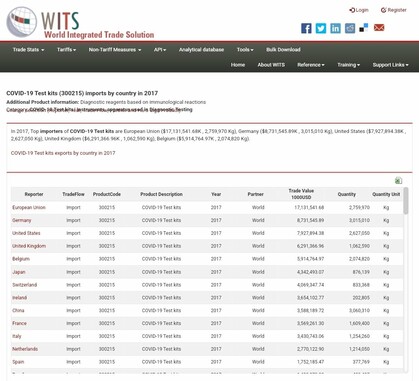Open the Non-Tariff Measures dropdown

pos(115,50)
